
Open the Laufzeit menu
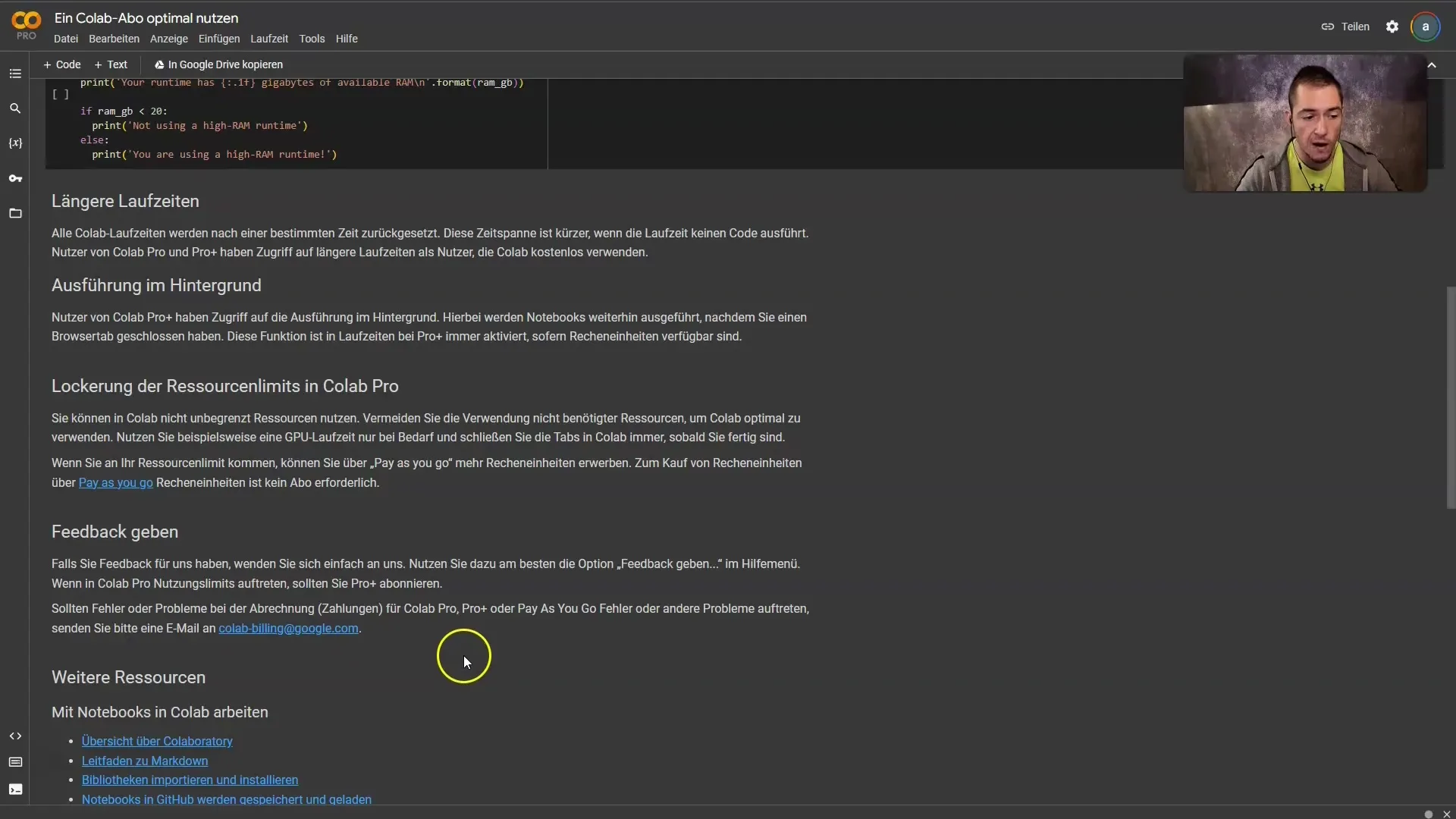pos(268,38)
